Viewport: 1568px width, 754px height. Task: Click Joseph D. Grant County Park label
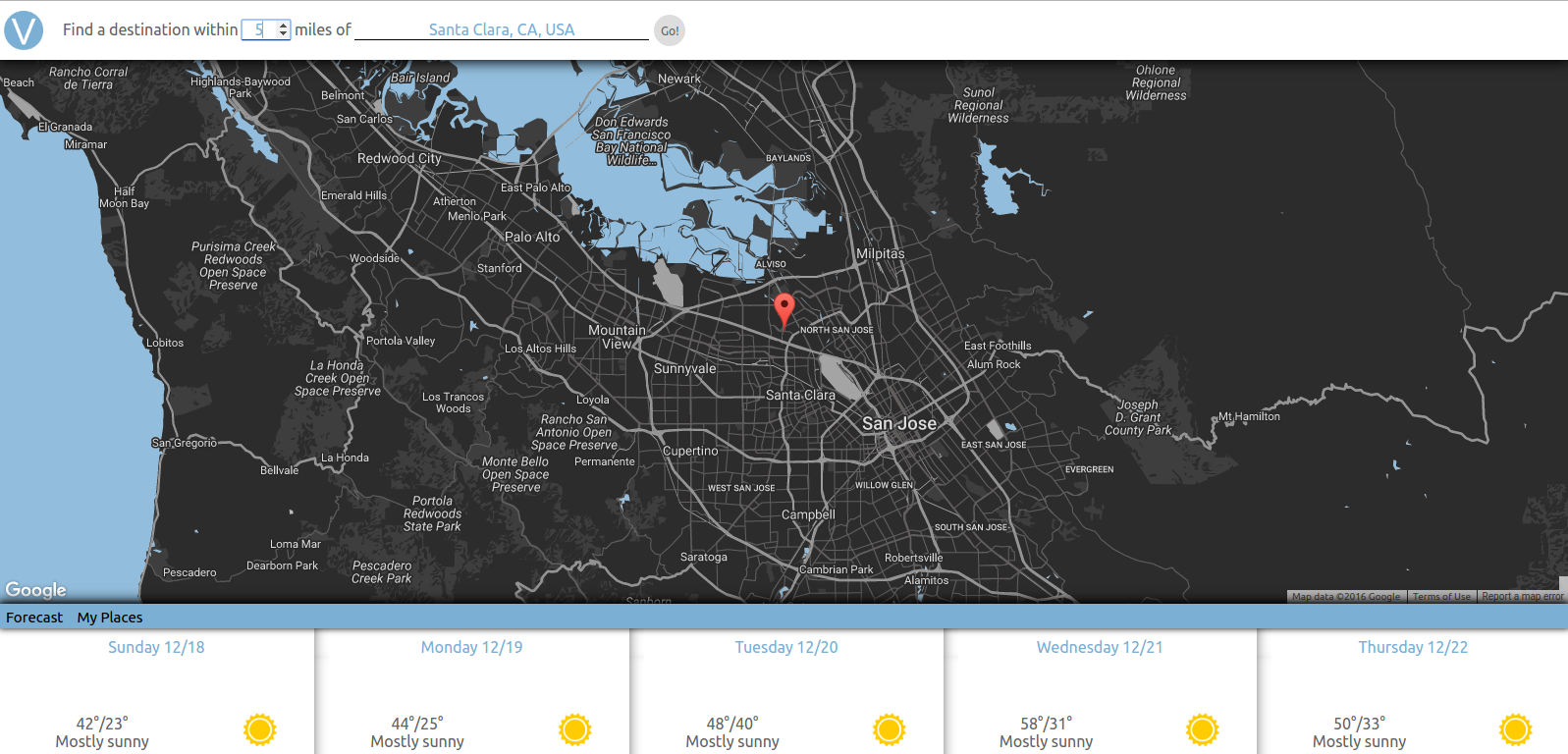(x=1138, y=417)
